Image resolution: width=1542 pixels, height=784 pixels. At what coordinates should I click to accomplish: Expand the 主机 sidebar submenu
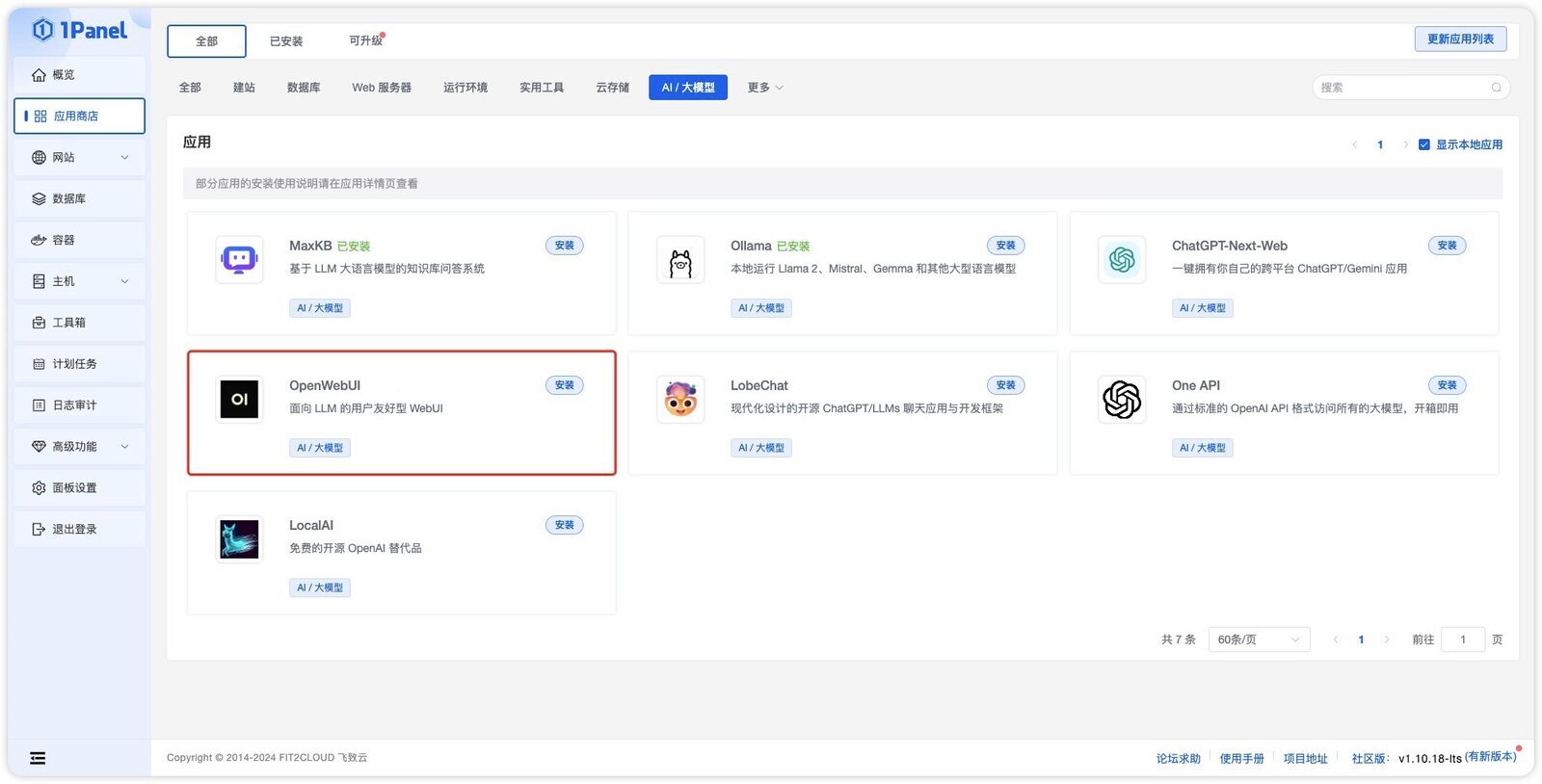(x=124, y=282)
